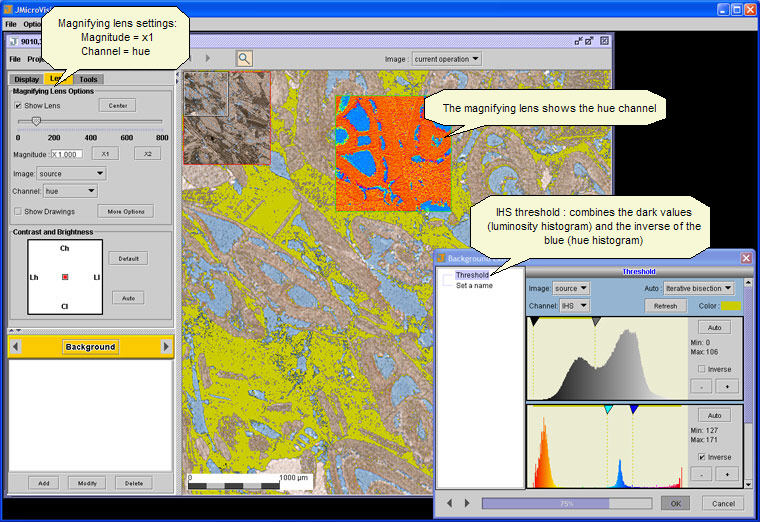Click the yellow threshold Color swatch
760x522 pixels.
point(730,306)
